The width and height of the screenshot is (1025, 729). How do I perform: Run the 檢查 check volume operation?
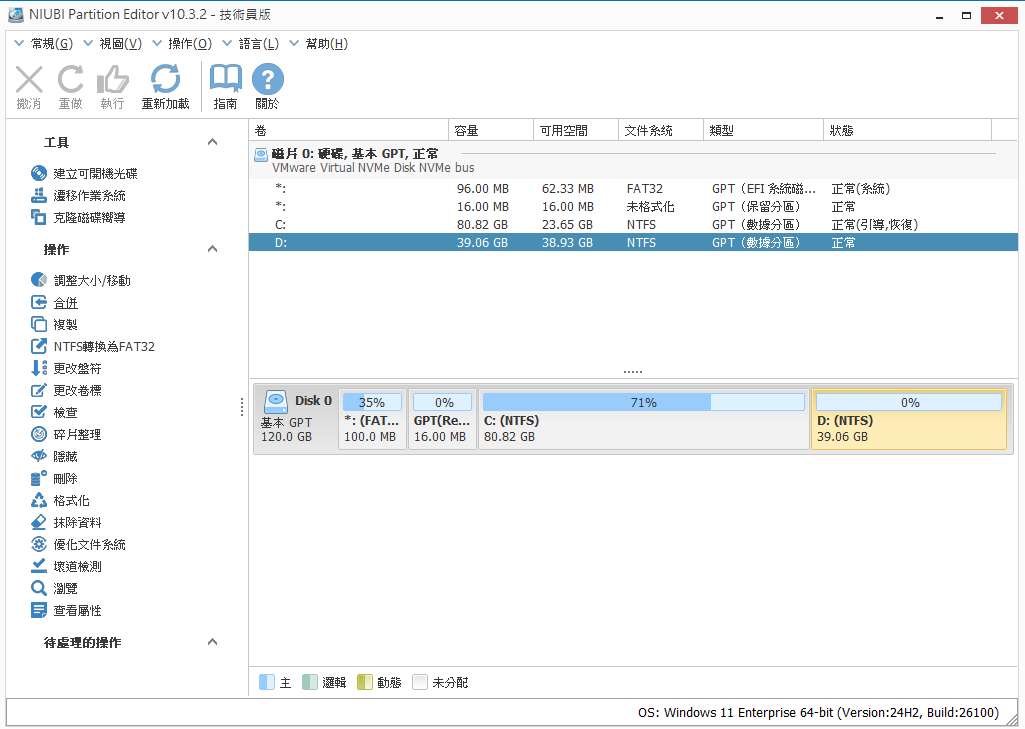[54, 413]
